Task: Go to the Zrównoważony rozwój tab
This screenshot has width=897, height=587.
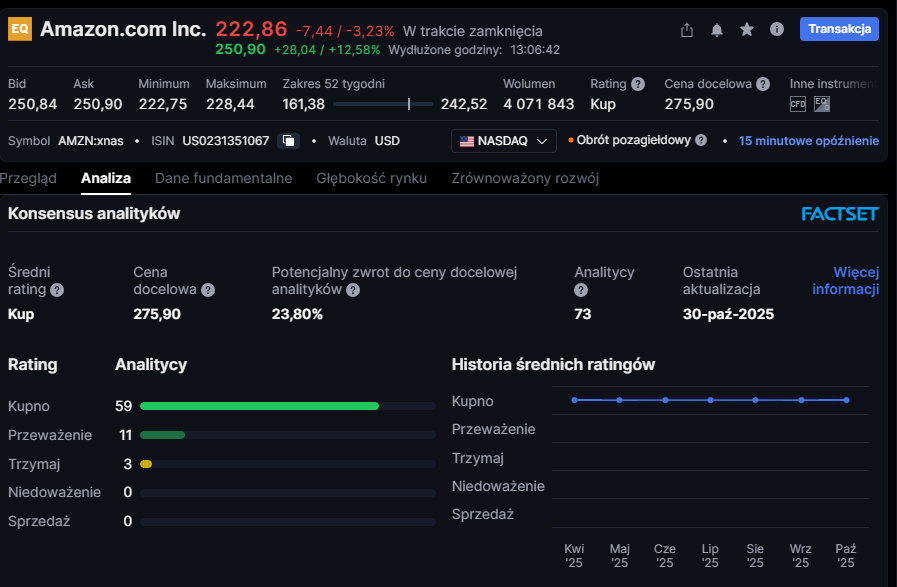Action: [525, 178]
